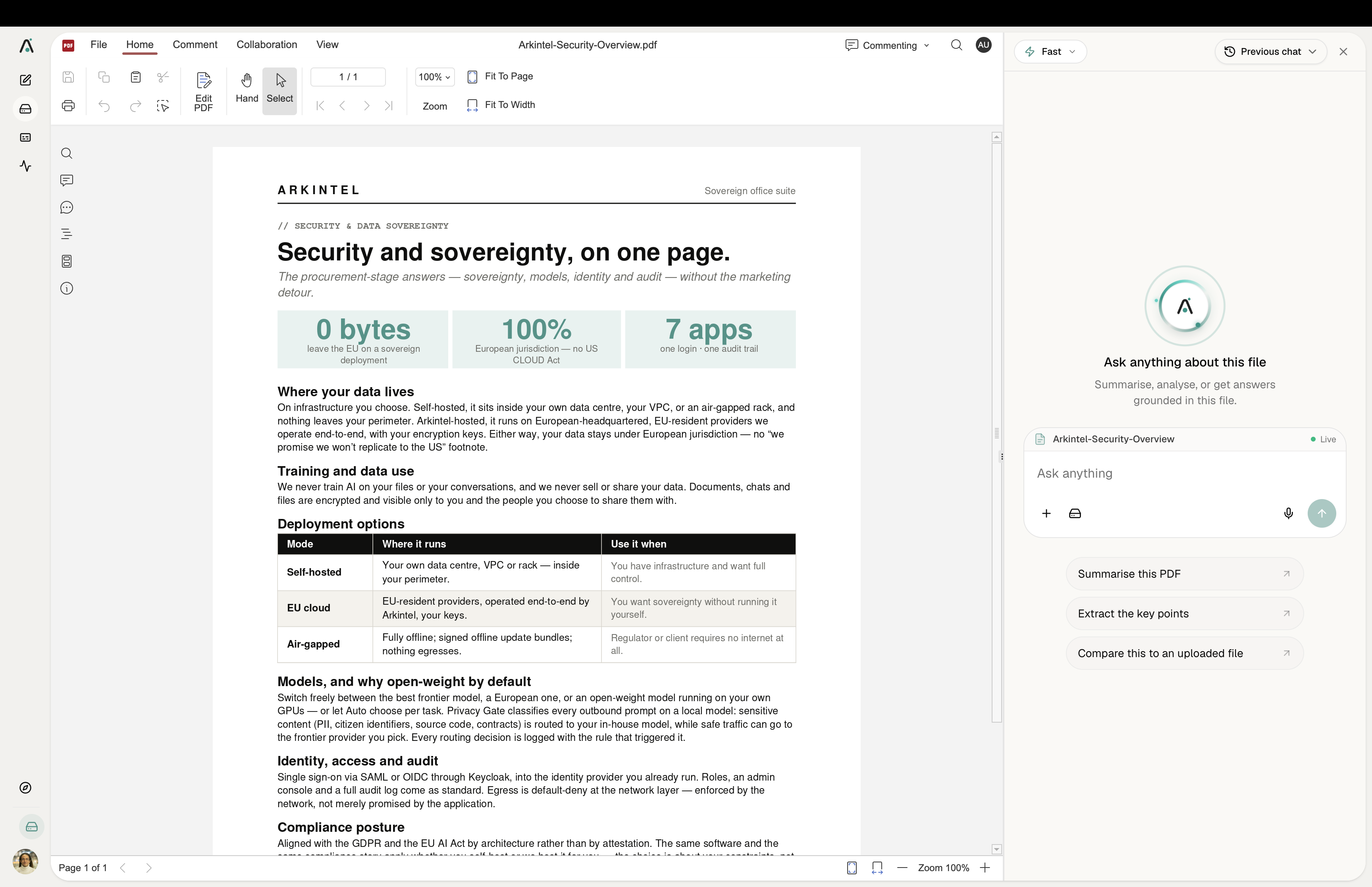The image size is (1372, 887).
Task: Click next page arrow in status bar
Action: (x=149, y=868)
